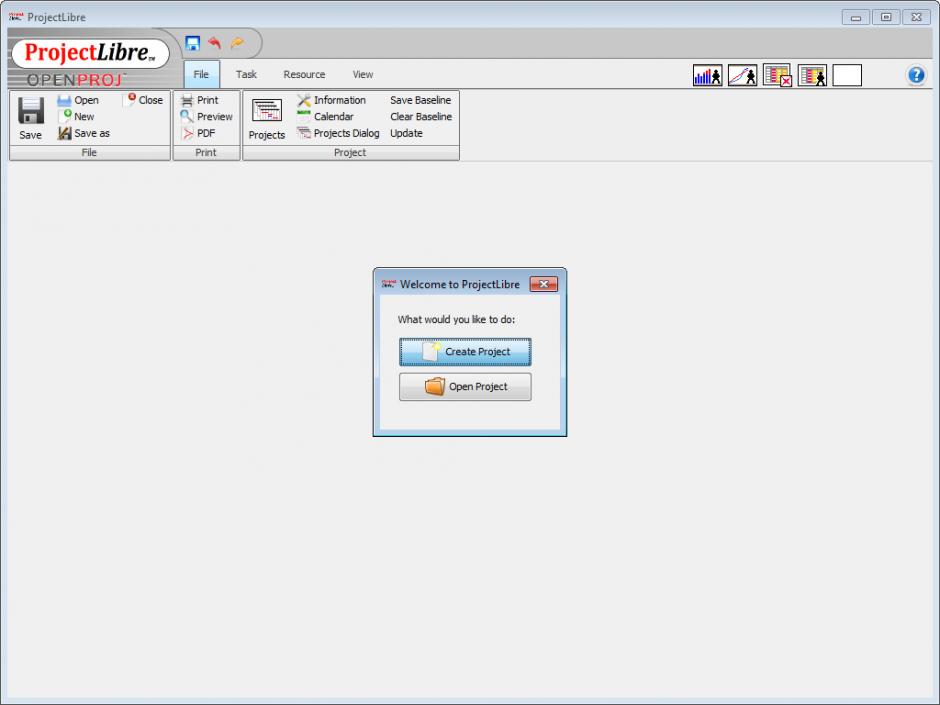
Task: Click the ProjectLibre logo
Action: 90,53
